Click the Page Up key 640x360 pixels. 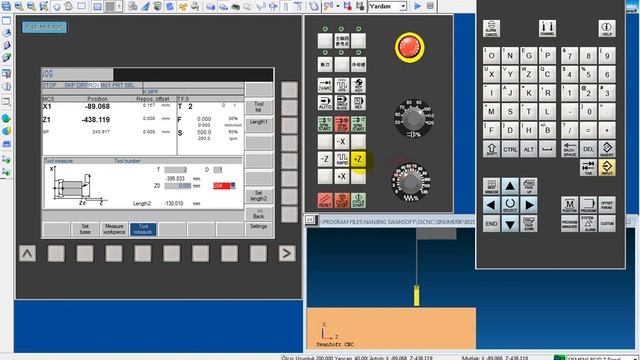pyautogui.click(x=529, y=186)
